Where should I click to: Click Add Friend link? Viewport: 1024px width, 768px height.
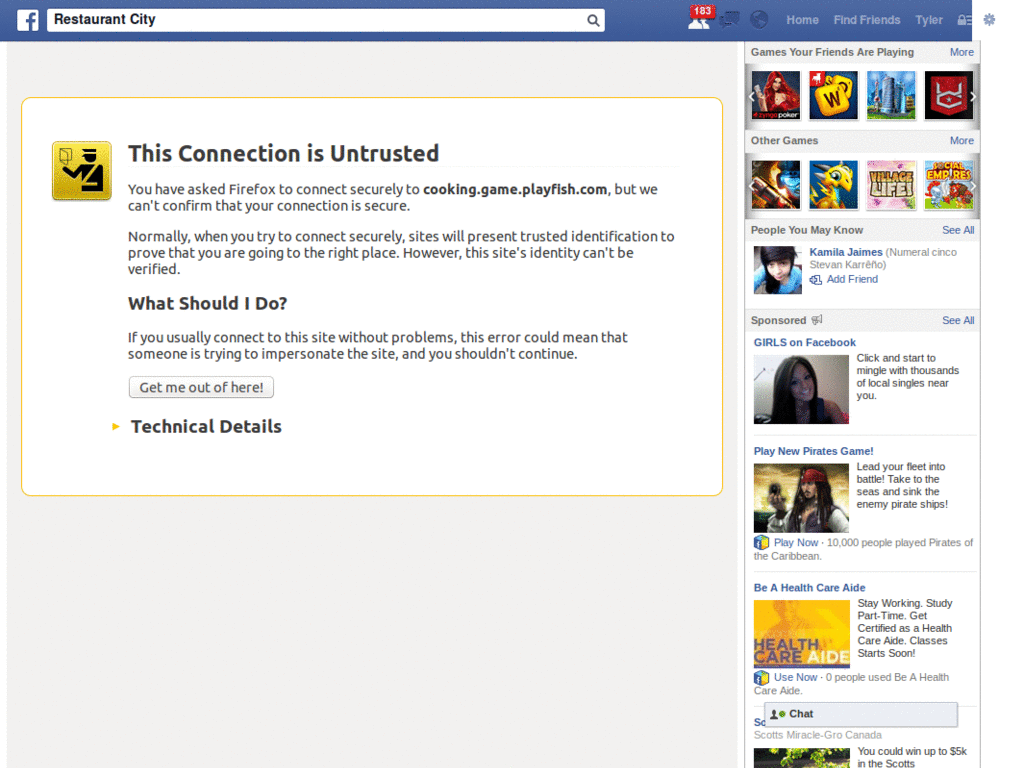point(852,279)
